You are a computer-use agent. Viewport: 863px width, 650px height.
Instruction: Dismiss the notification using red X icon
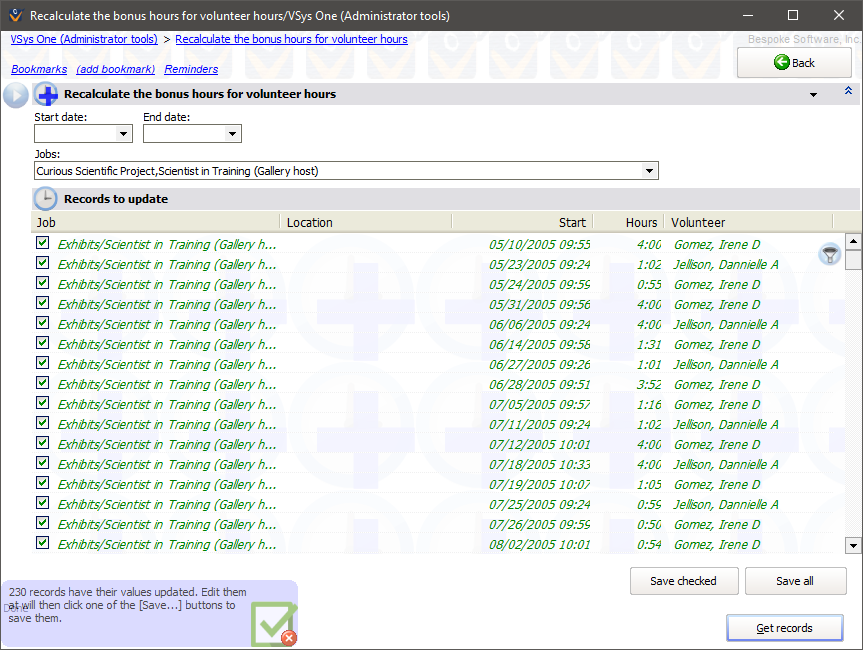288,636
